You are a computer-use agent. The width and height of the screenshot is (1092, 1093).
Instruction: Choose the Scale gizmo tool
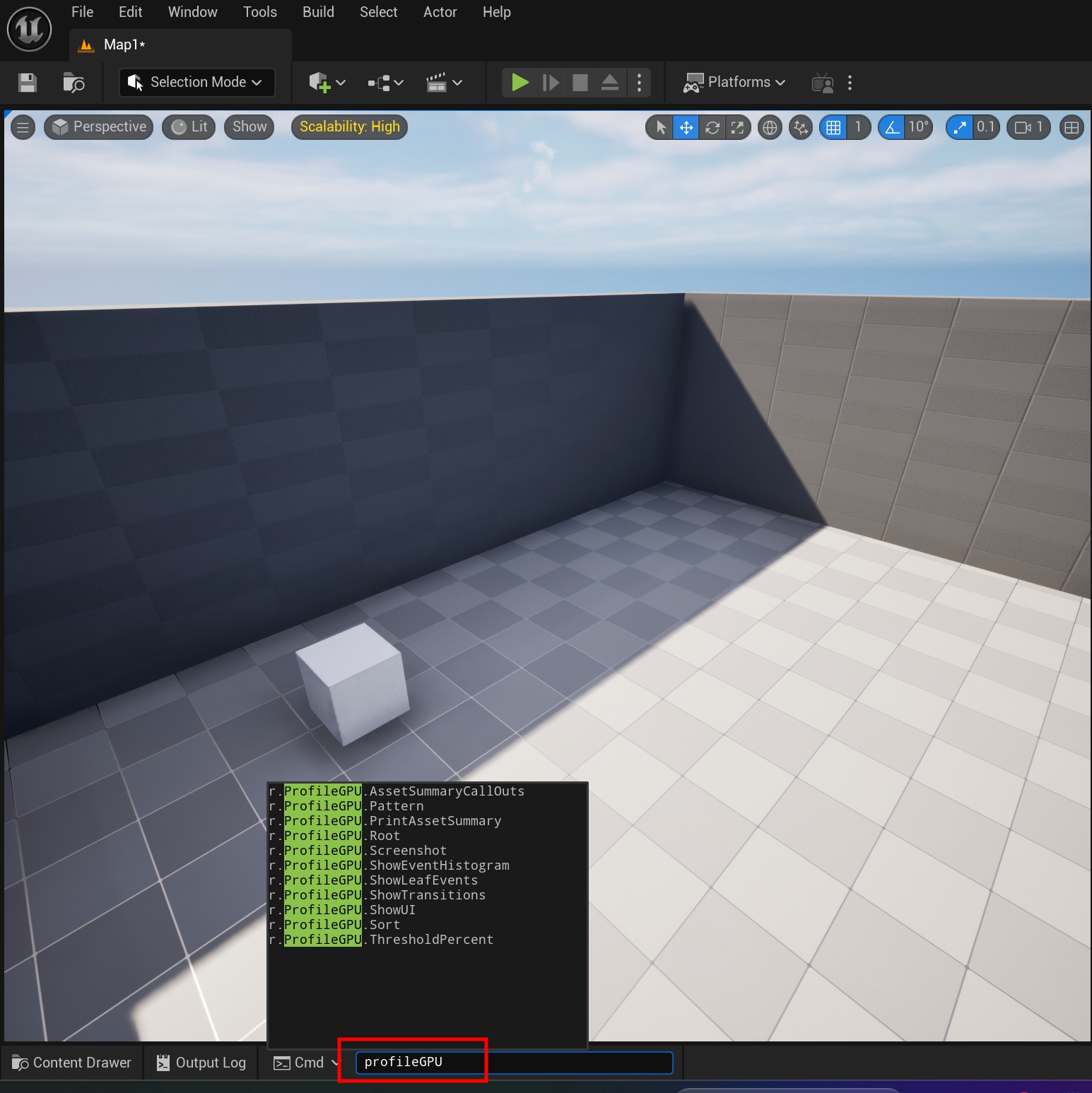coord(737,127)
